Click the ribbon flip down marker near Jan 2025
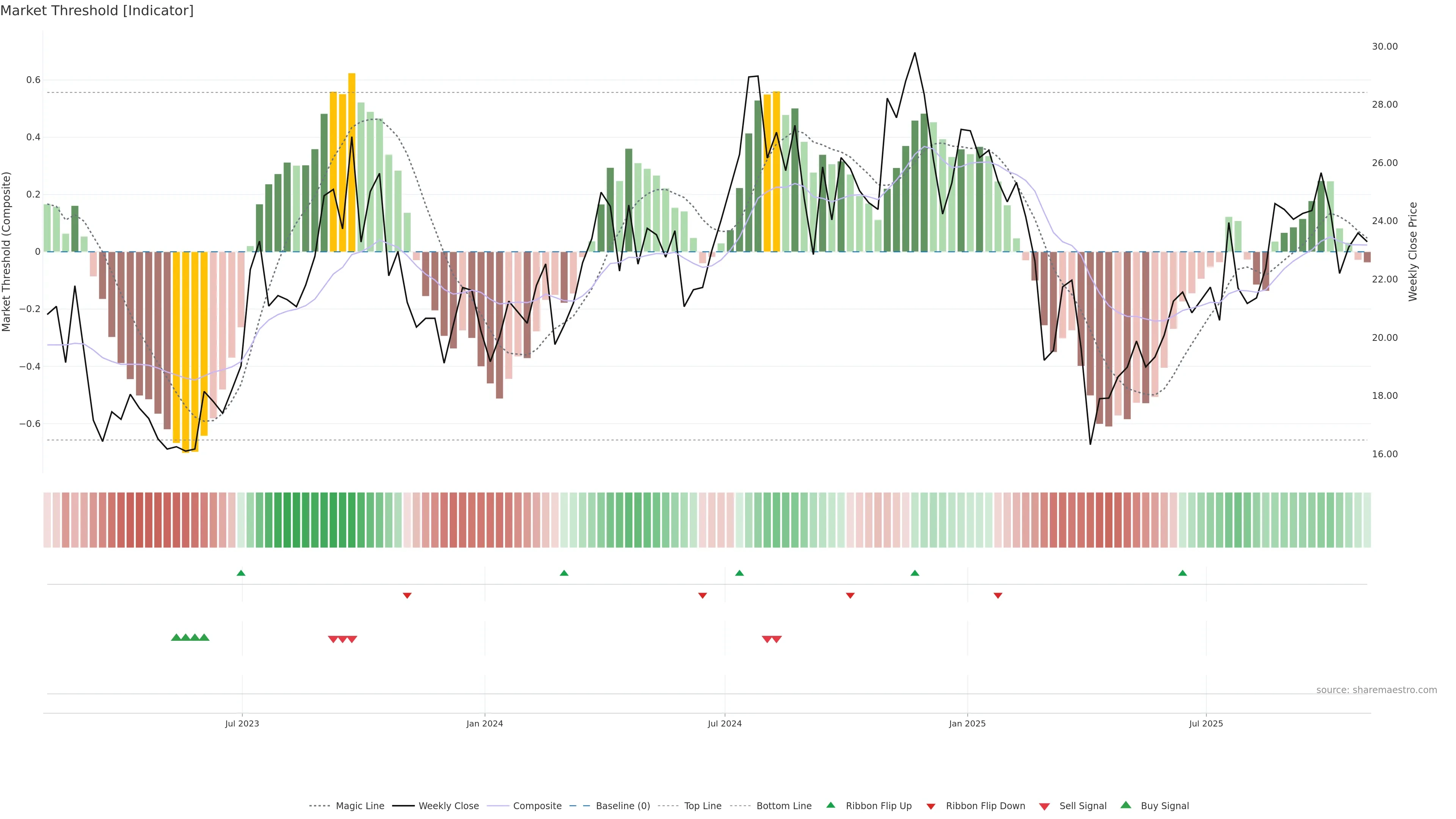 (998, 596)
